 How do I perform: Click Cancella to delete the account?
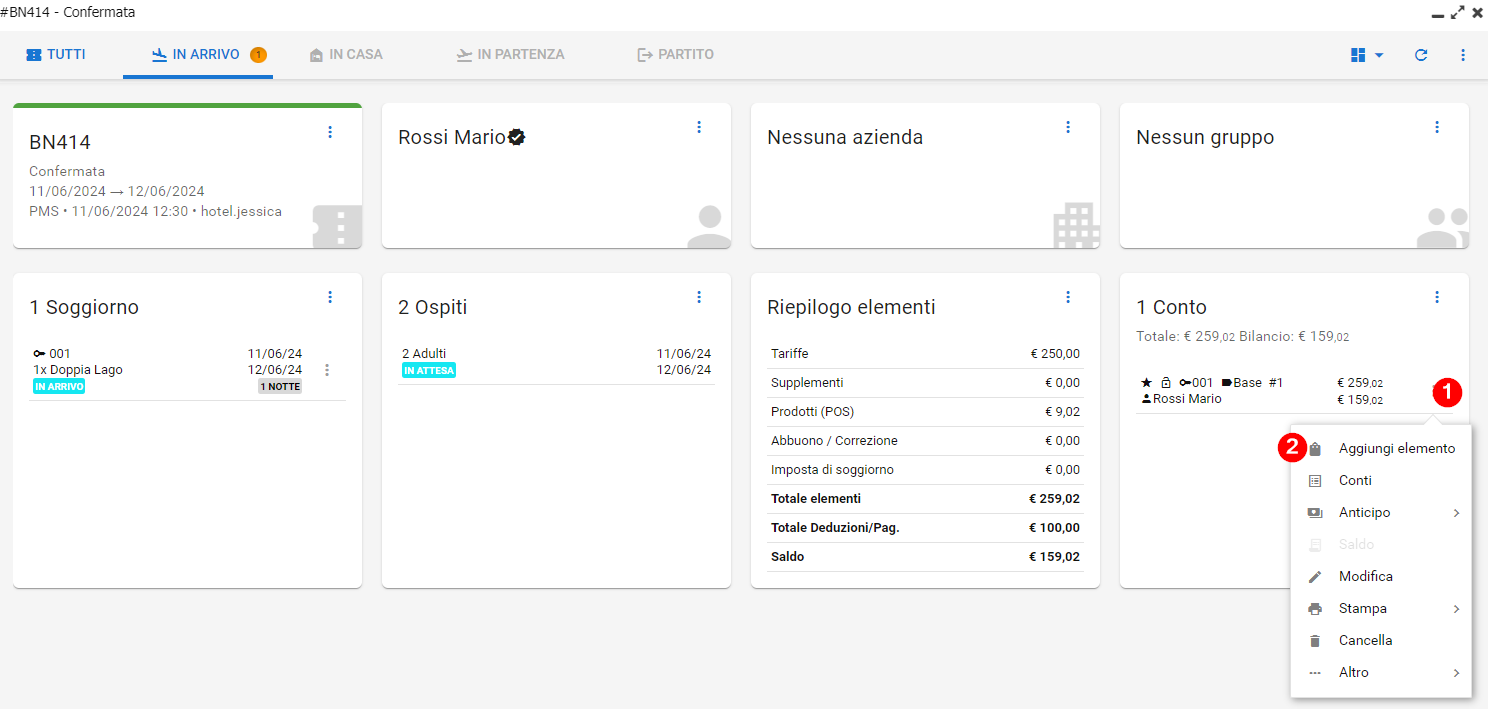tap(1365, 641)
